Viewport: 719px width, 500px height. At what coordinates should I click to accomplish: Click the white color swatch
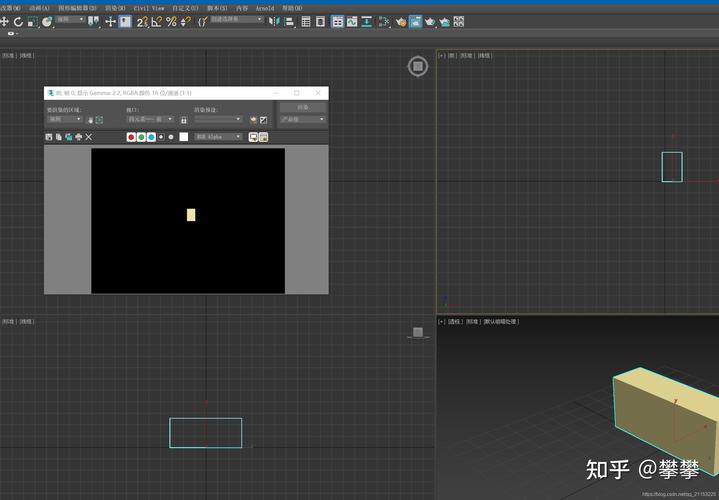pos(184,137)
